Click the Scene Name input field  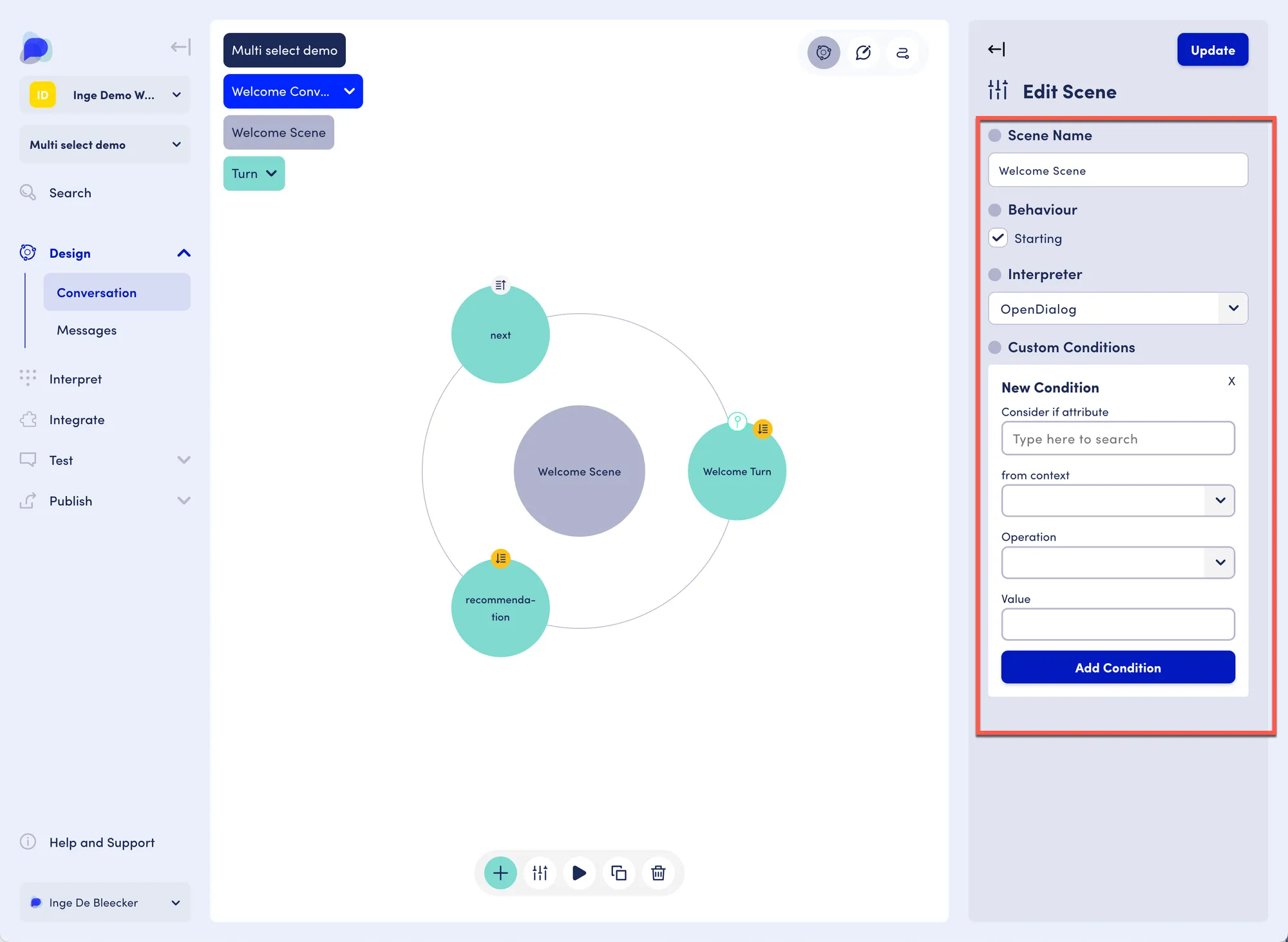pyautogui.click(x=1118, y=170)
